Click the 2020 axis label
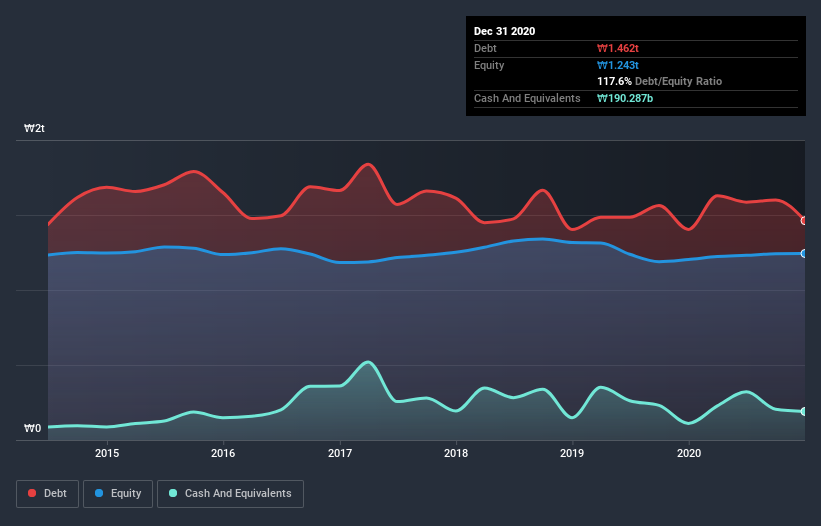The height and width of the screenshot is (526, 821). click(x=689, y=453)
